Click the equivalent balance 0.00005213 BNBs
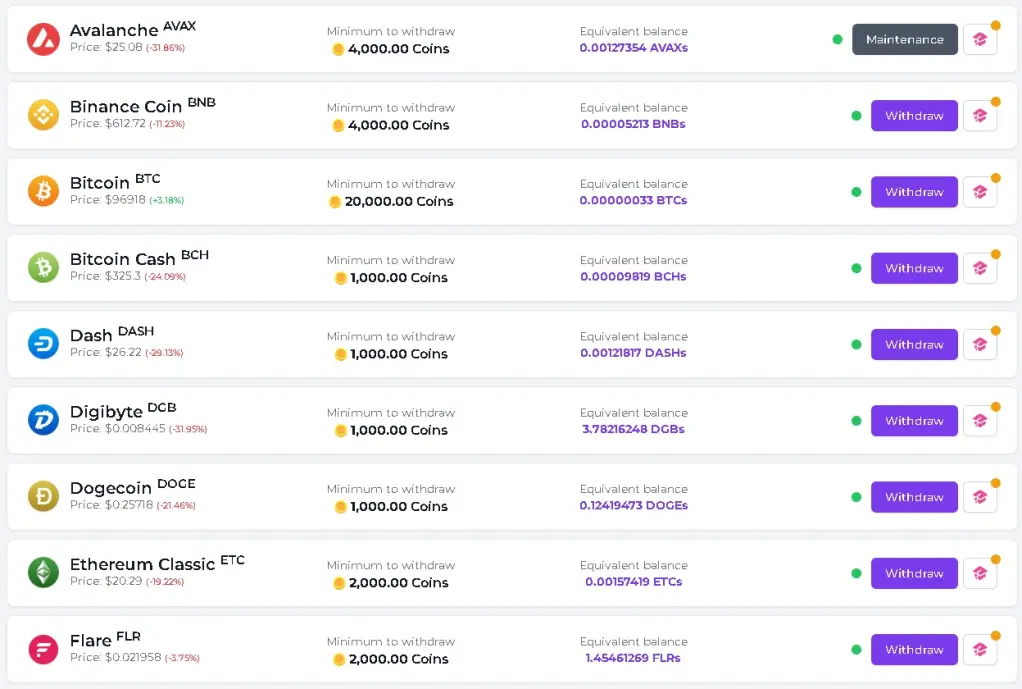The image size is (1022, 689). pos(634,124)
